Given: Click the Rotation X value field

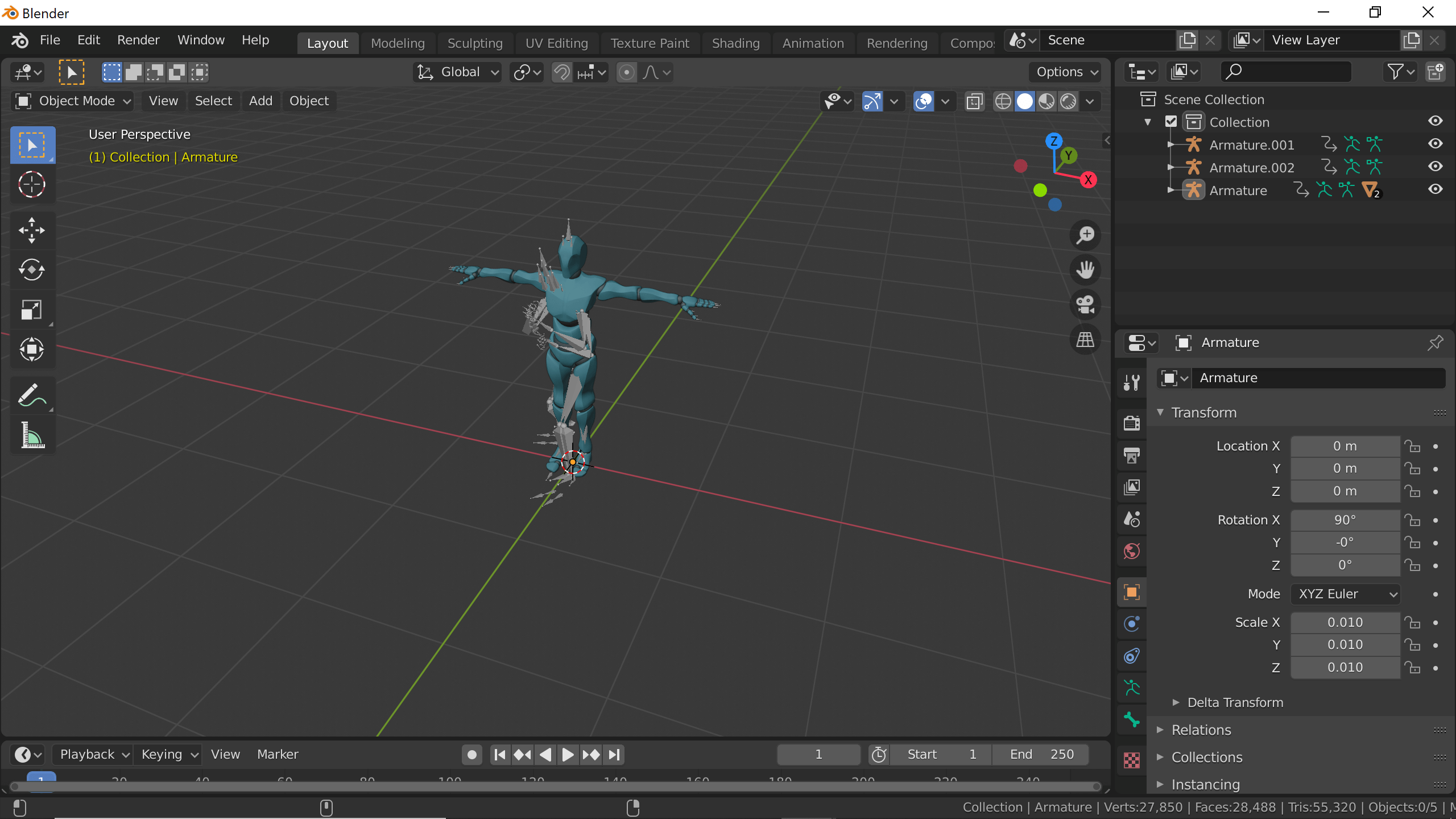Looking at the screenshot, I should tap(1345, 520).
